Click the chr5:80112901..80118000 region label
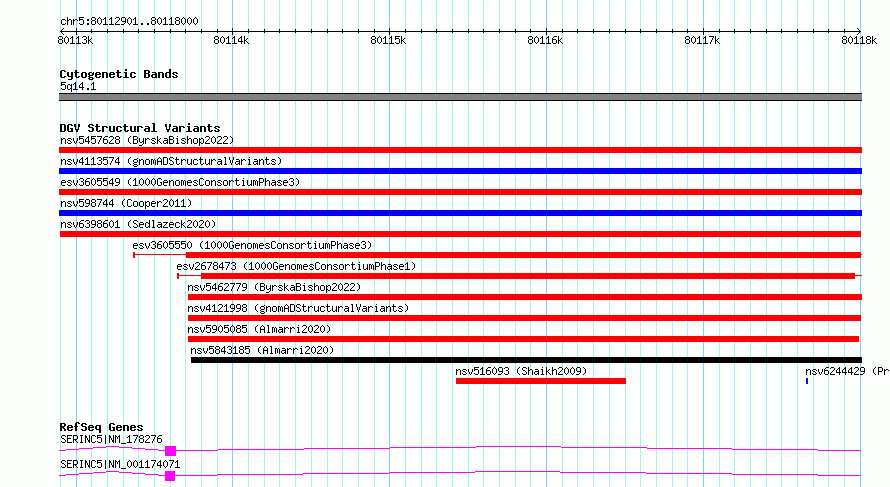 pos(129,21)
